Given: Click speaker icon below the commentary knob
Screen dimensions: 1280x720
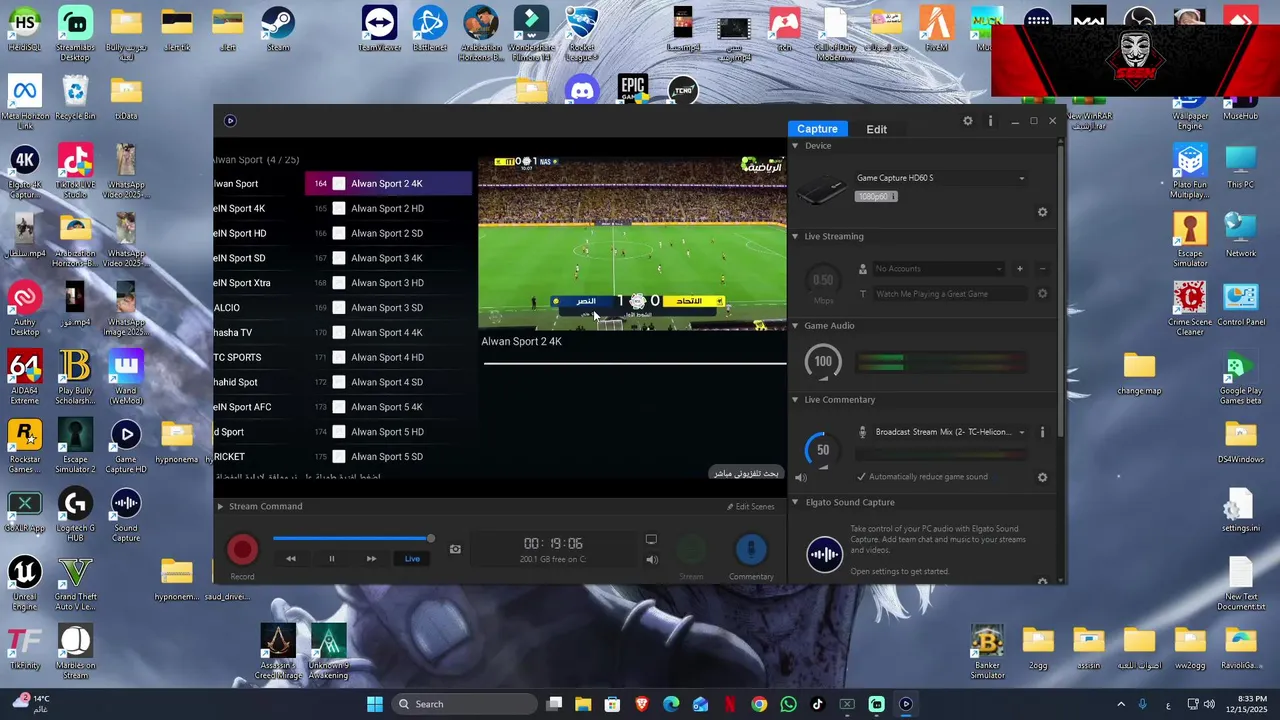Looking at the screenshot, I should [x=800, y=478].
